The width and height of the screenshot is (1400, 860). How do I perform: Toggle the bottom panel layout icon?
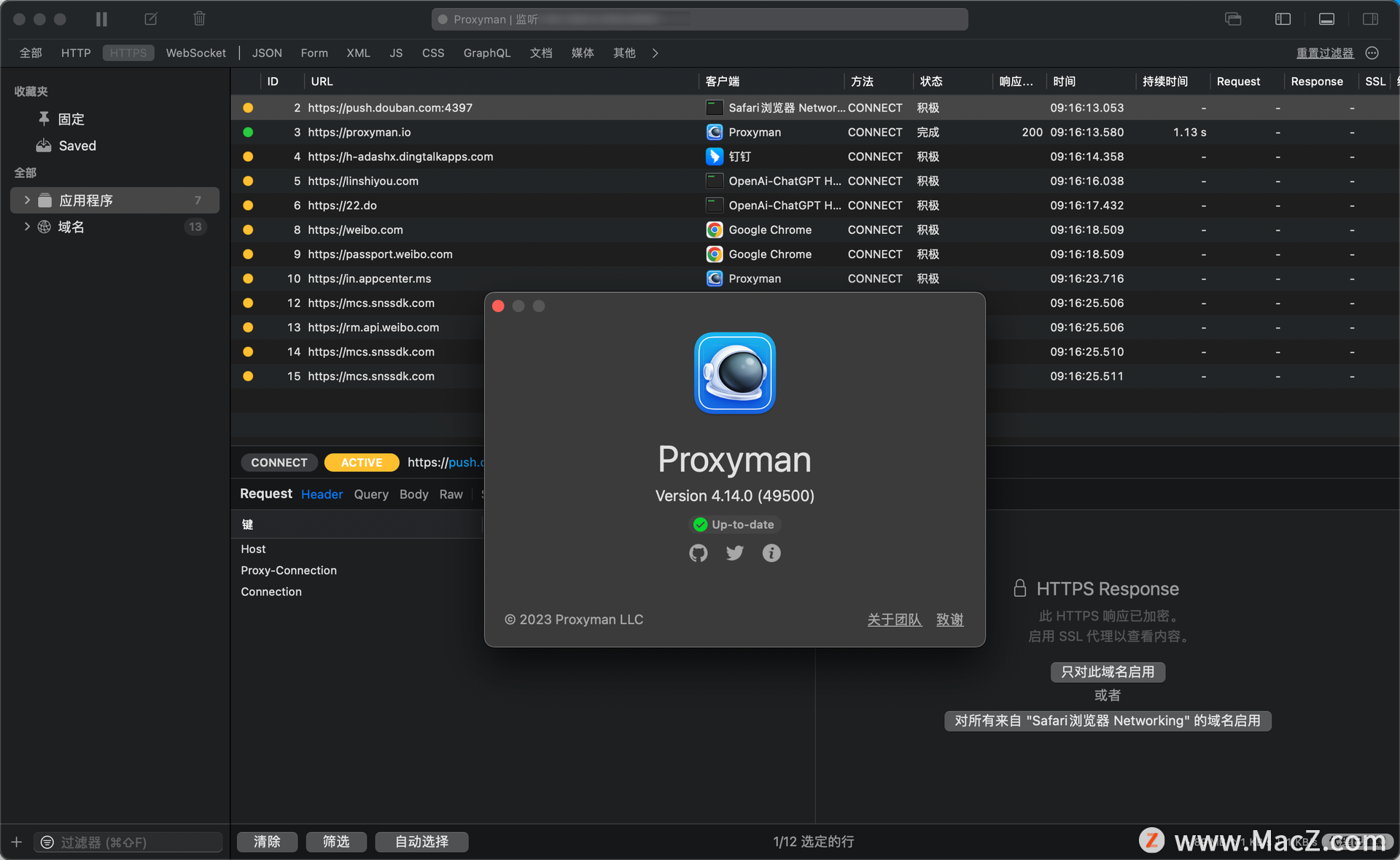1326,18
